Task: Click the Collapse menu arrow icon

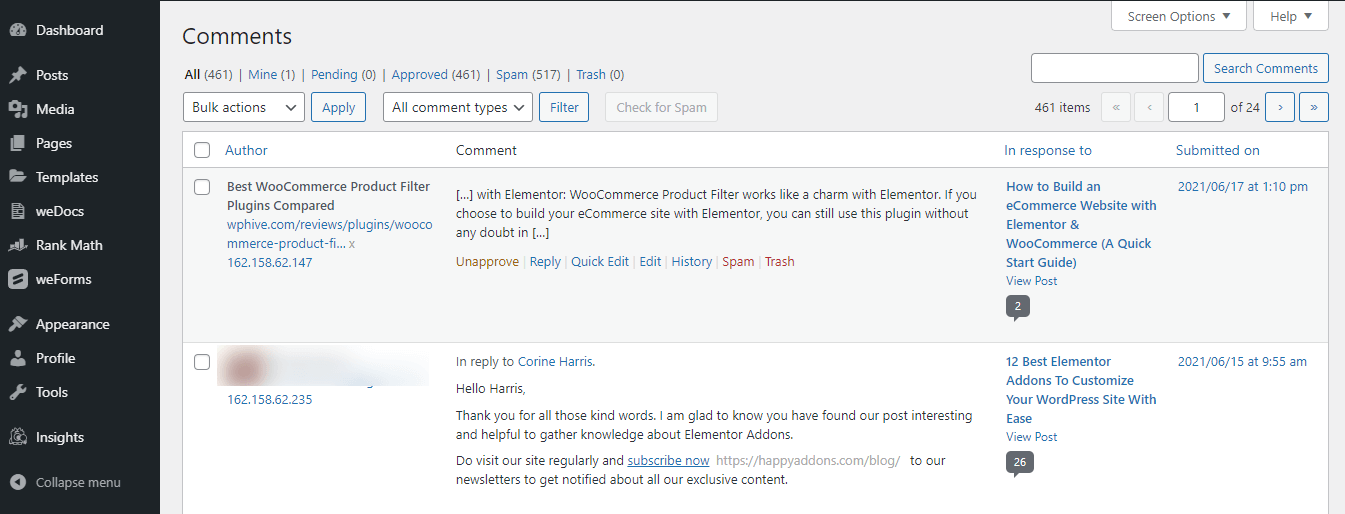Action: [17, 482]
